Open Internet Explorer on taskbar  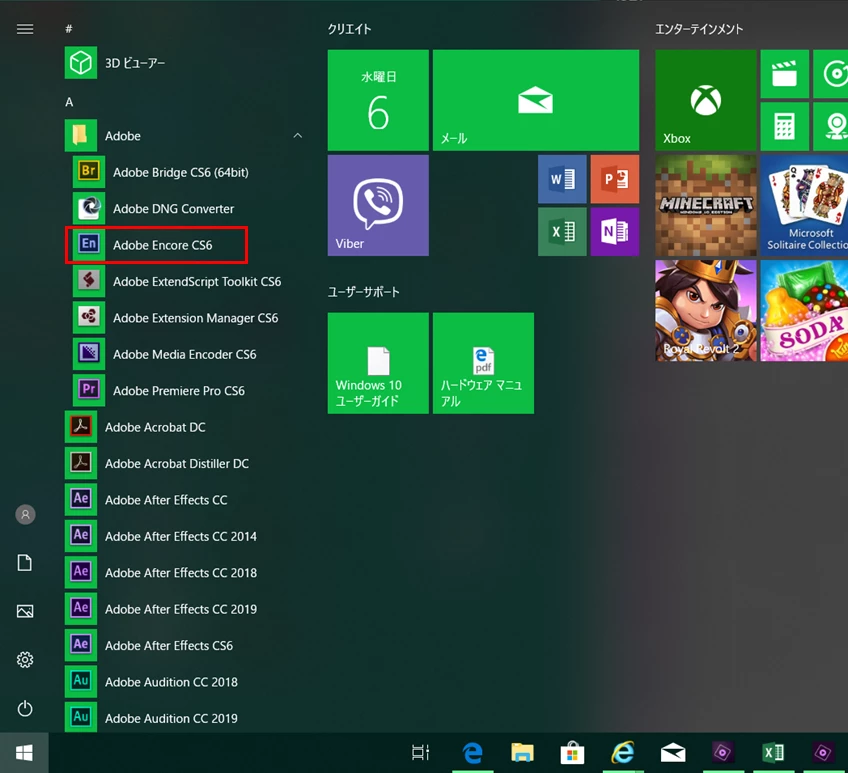[622, 752]
